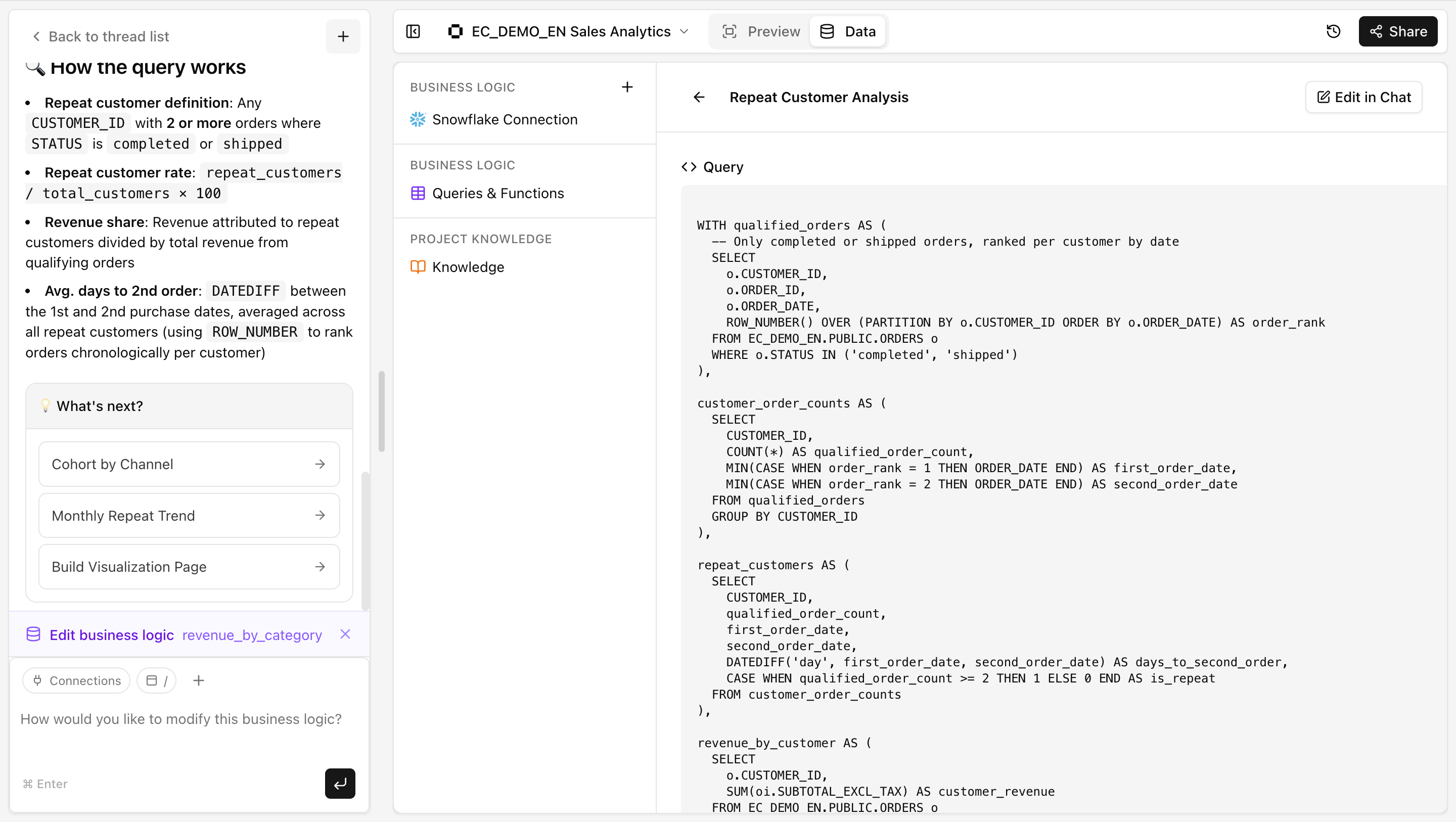This screenshot has width=1456, height=822.
Task: Open the Cohort by Channel suggestion
Action: click(x=189, y=464)
